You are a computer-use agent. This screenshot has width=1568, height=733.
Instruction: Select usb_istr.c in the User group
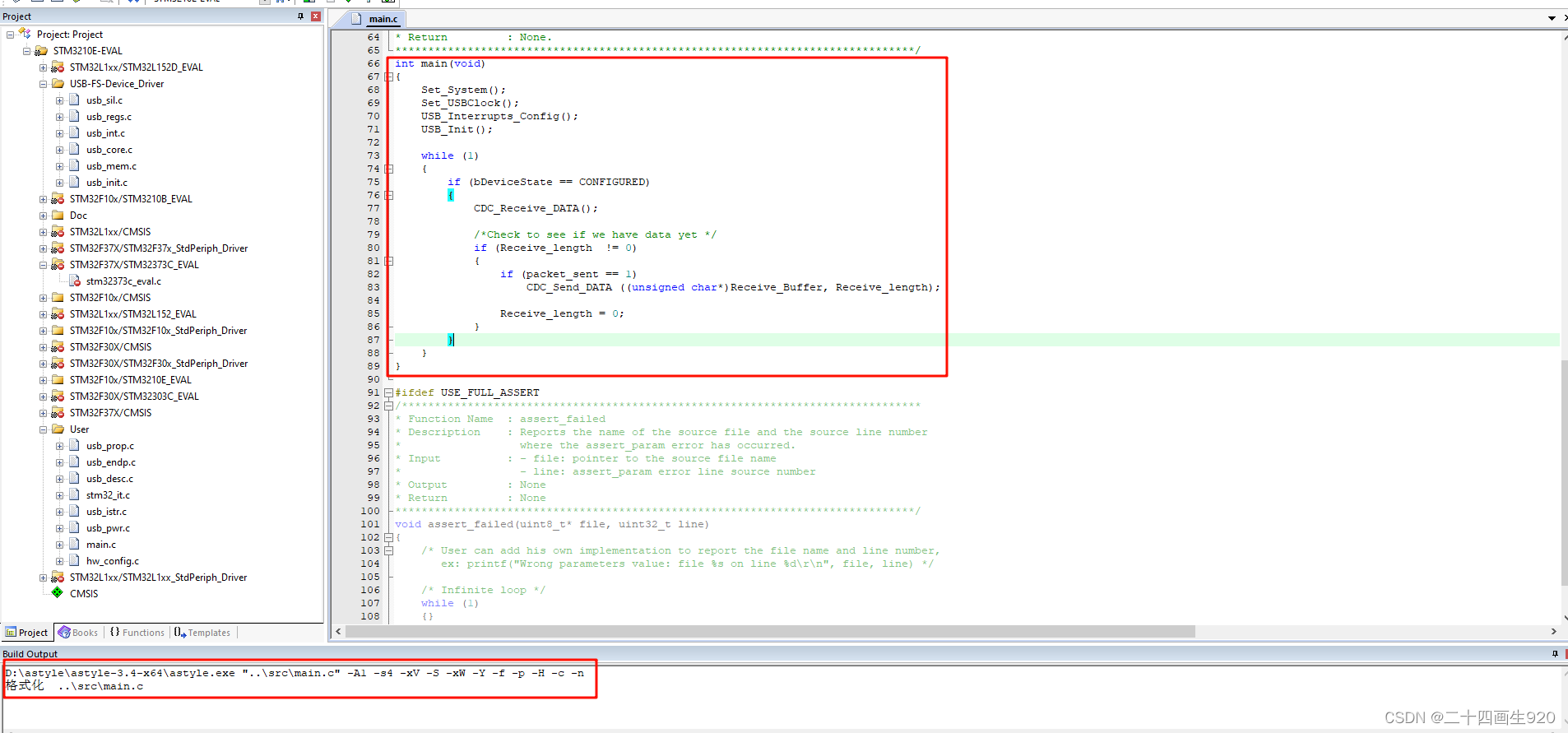[106, 512]
